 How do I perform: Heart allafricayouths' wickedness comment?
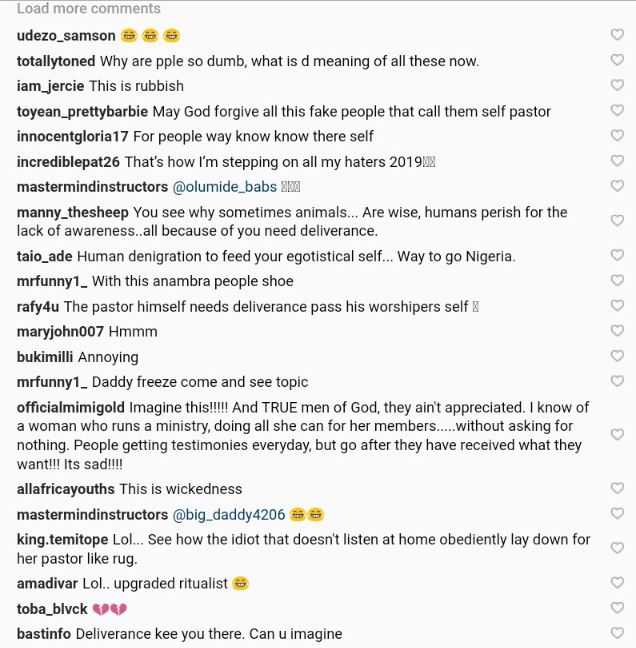coord(617,489)
